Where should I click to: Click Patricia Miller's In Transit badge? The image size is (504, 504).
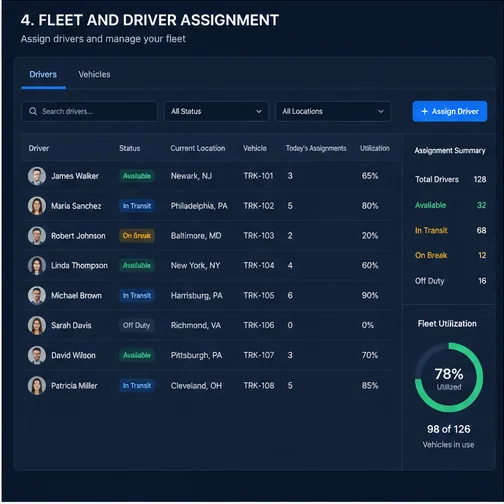click(x=137, y=386)
